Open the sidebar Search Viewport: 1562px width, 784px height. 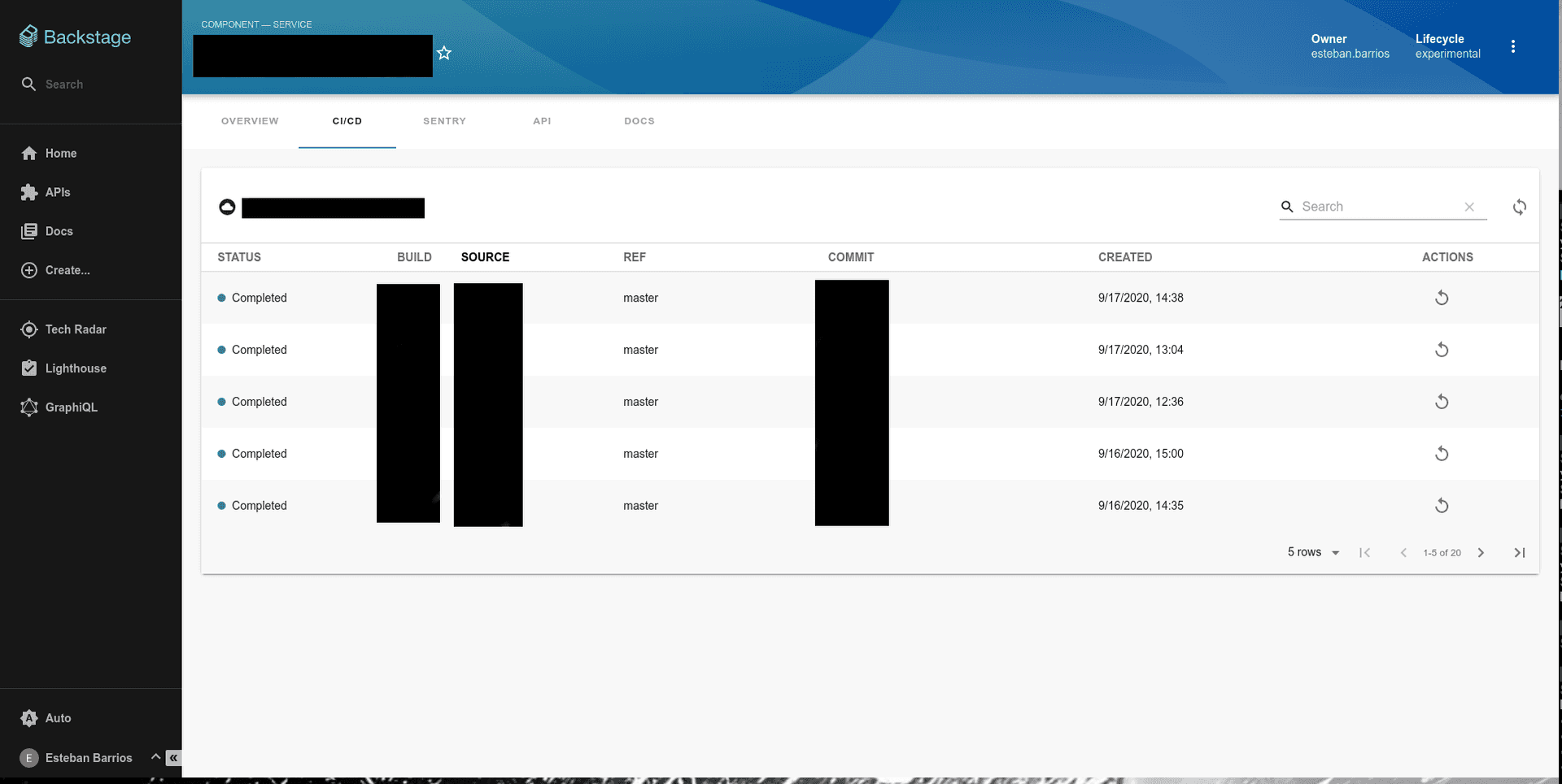click(52, 84)
